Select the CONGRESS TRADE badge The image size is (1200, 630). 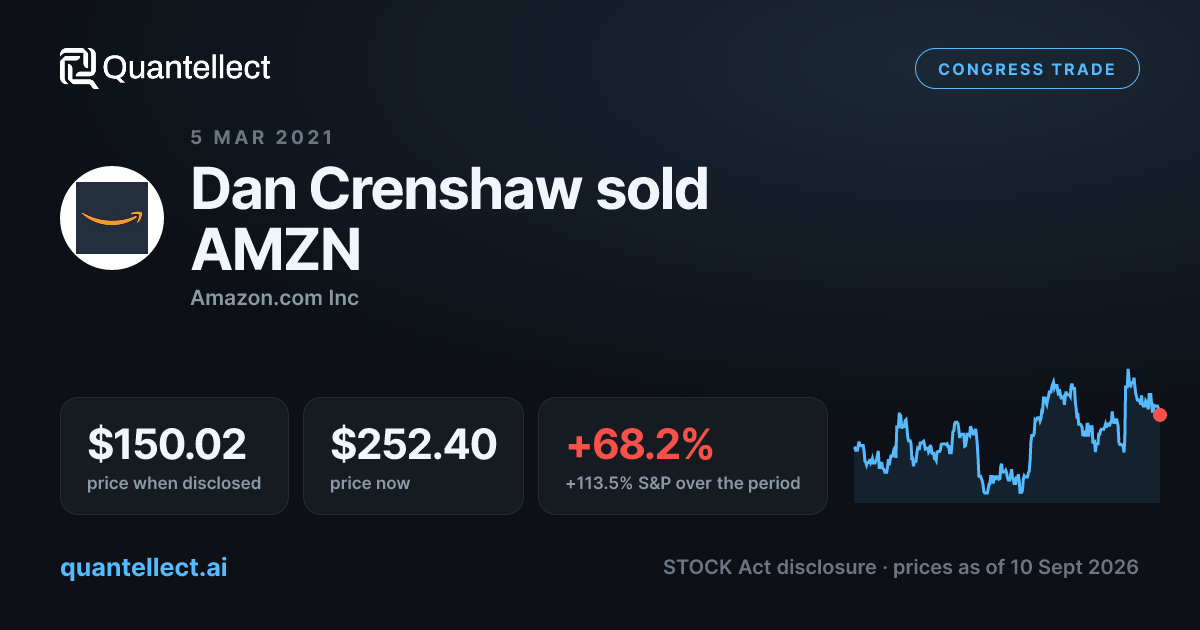click(1027, 69)
